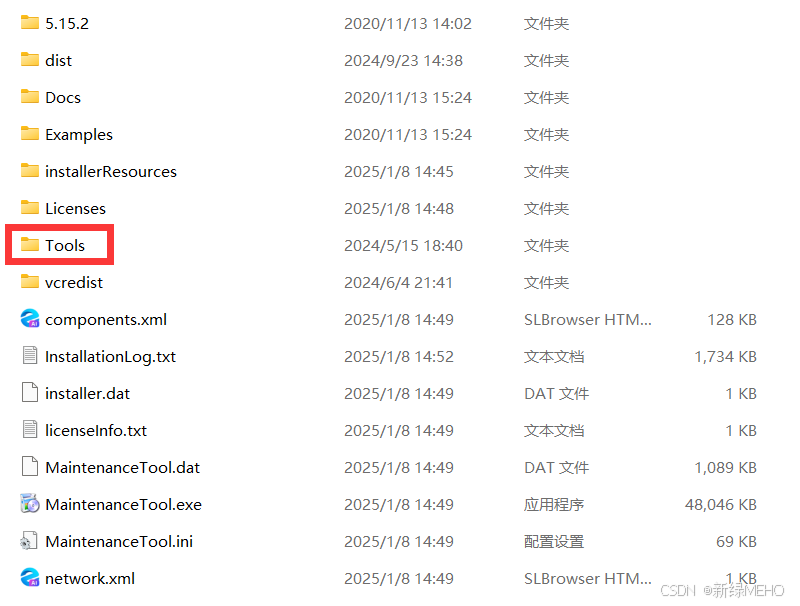Click the 48,046 KB size entry
Image resolution: width=800 pixels, height=606 pixels.
720,504
